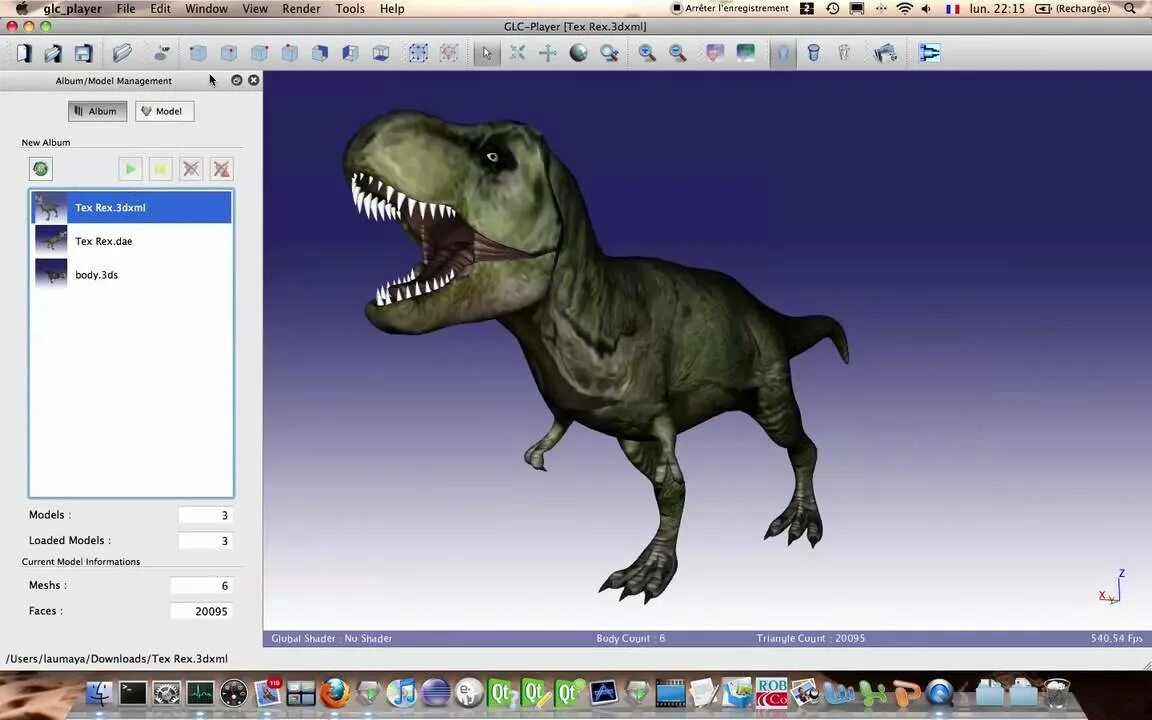The width and height of the screenshot is (1152, 720).
Task: Click the Open album toolbar icon
Action: tap(53, 53)
